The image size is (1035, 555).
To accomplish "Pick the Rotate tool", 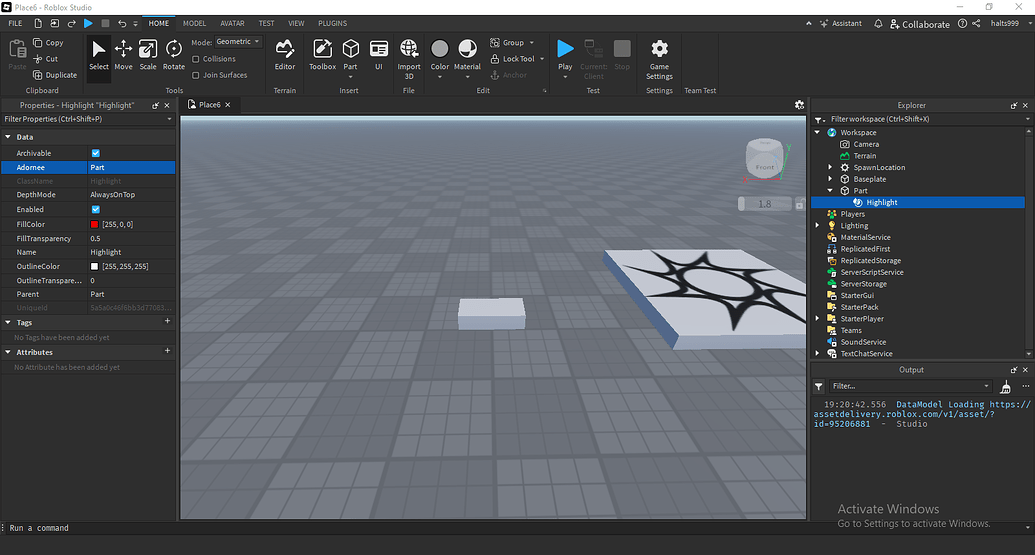I will [x=174, y=55].
